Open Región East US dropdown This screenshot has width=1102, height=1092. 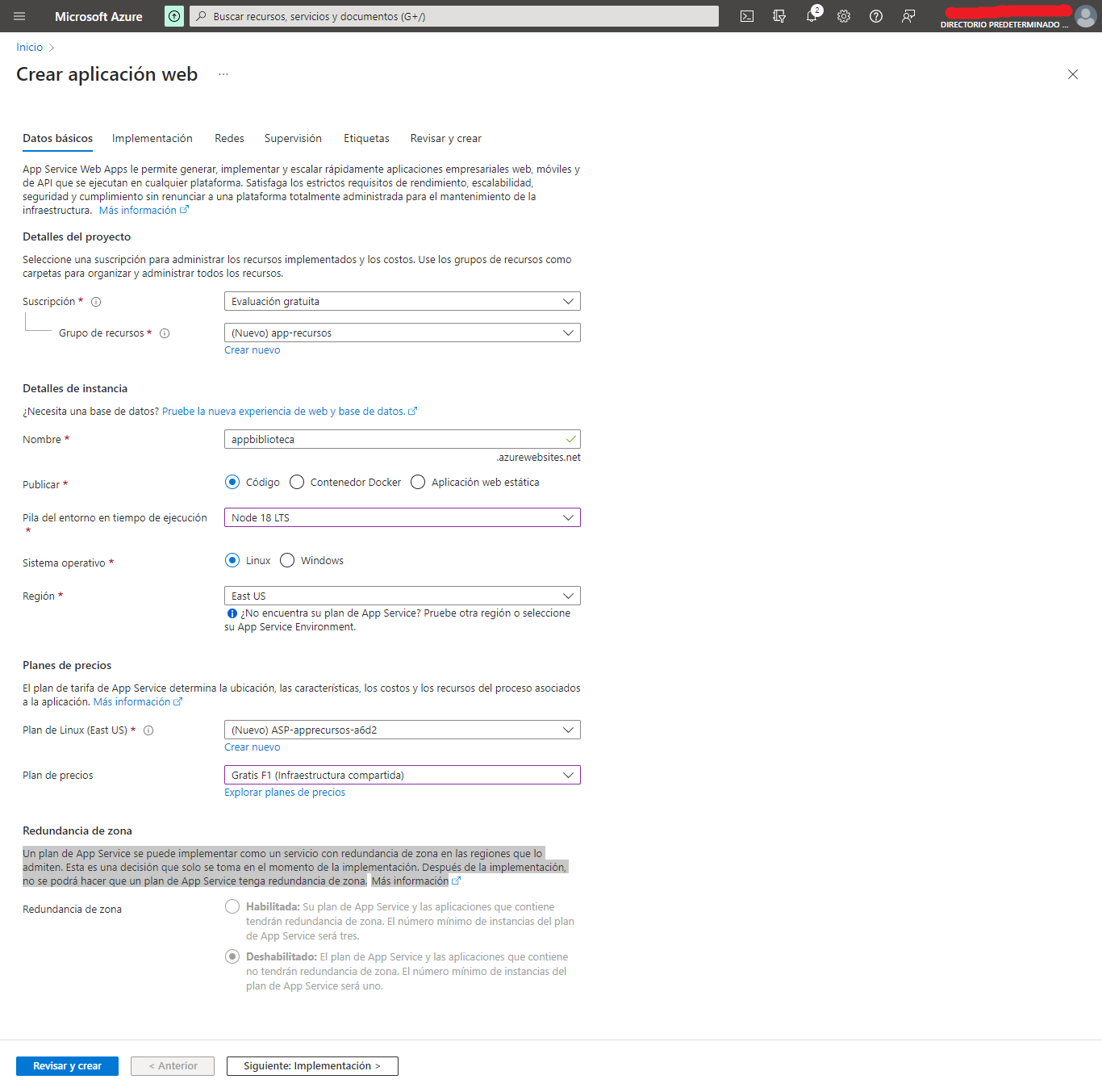403,596
